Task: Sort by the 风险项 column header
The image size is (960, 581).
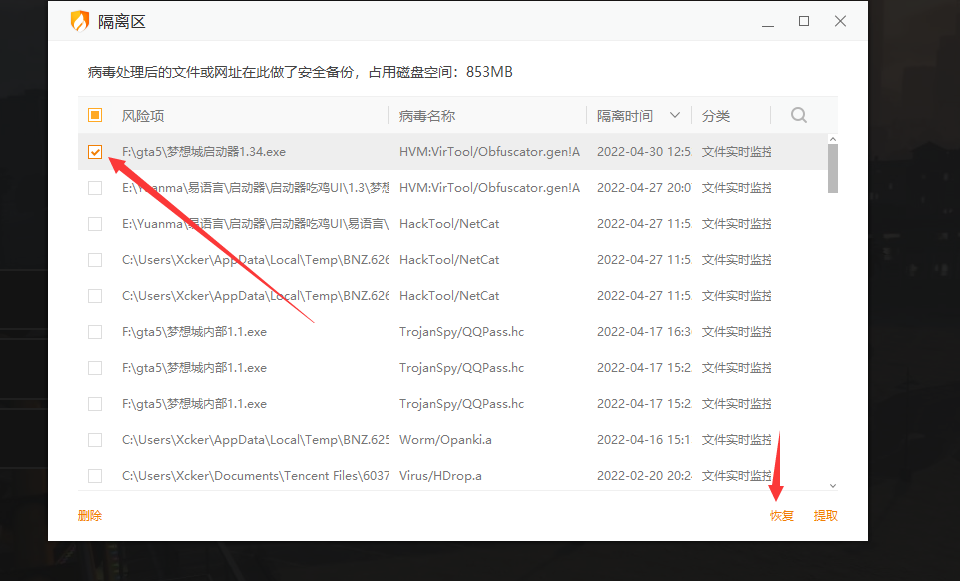Action: [x=143, y=116]
